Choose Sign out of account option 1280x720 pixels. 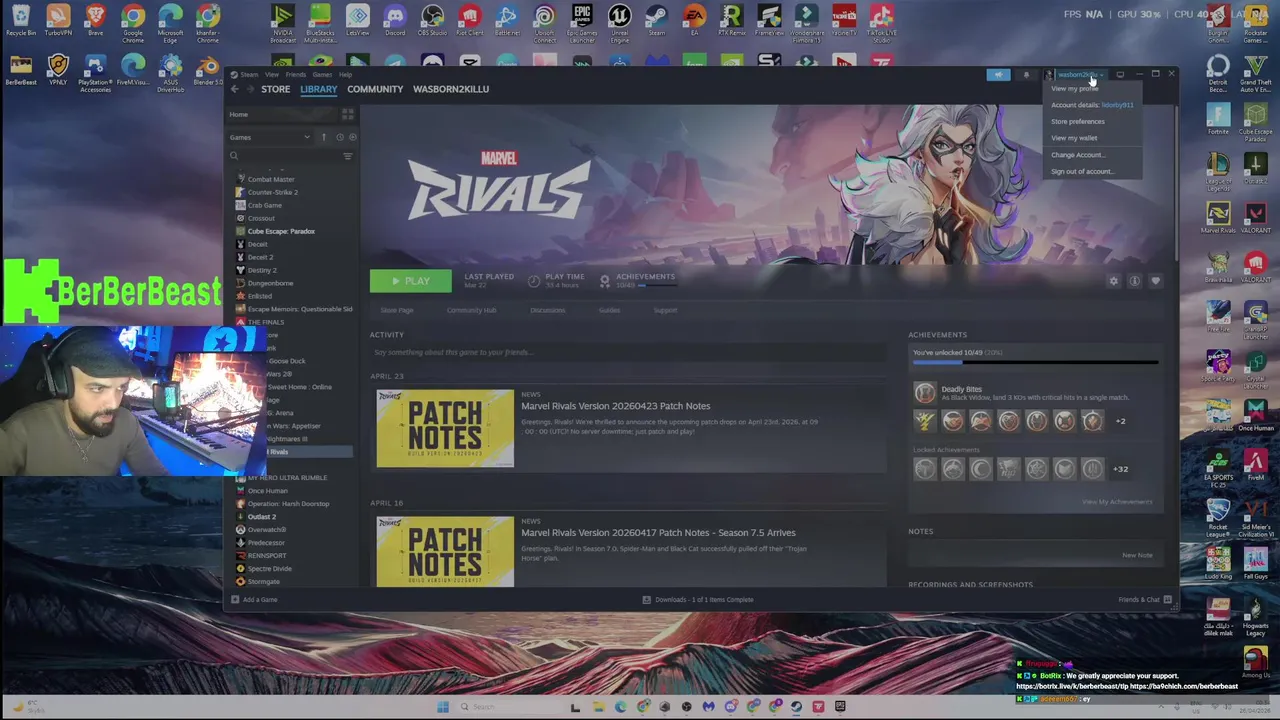1082,171
